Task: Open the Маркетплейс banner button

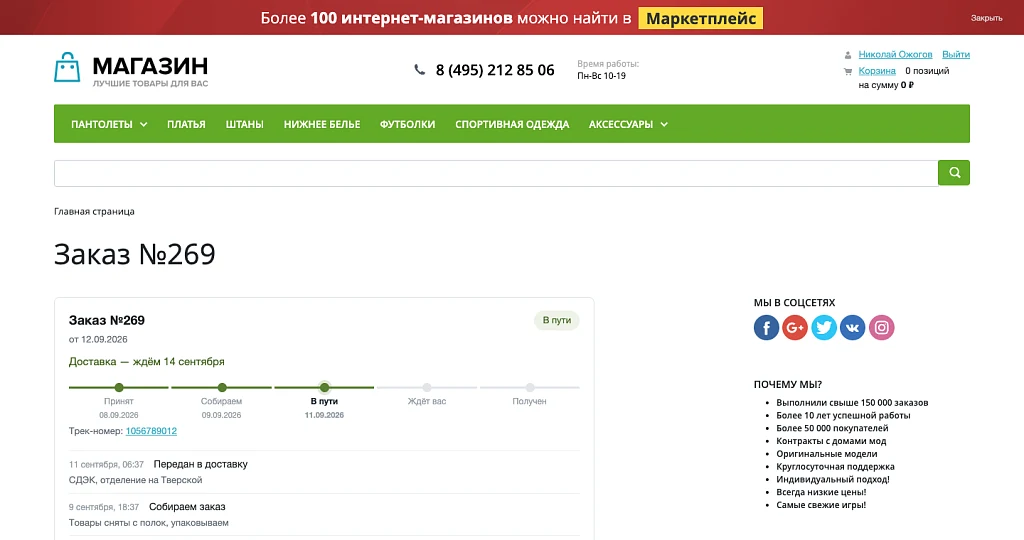Action: (x=701, y=18)
